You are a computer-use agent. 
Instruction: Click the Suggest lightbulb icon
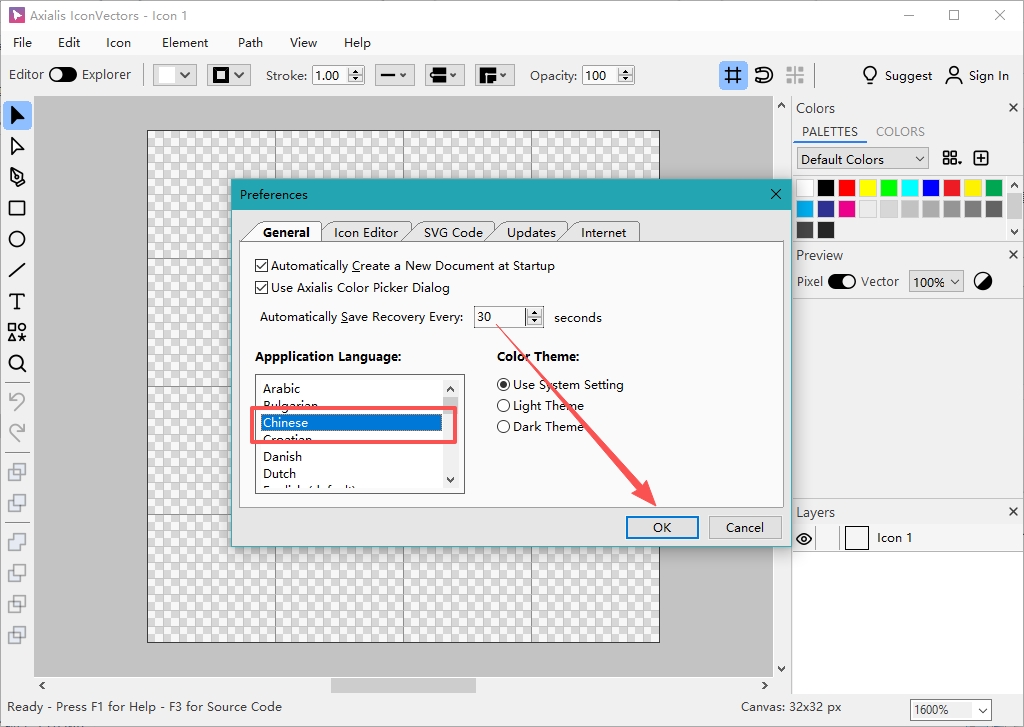tap(870, 75)
